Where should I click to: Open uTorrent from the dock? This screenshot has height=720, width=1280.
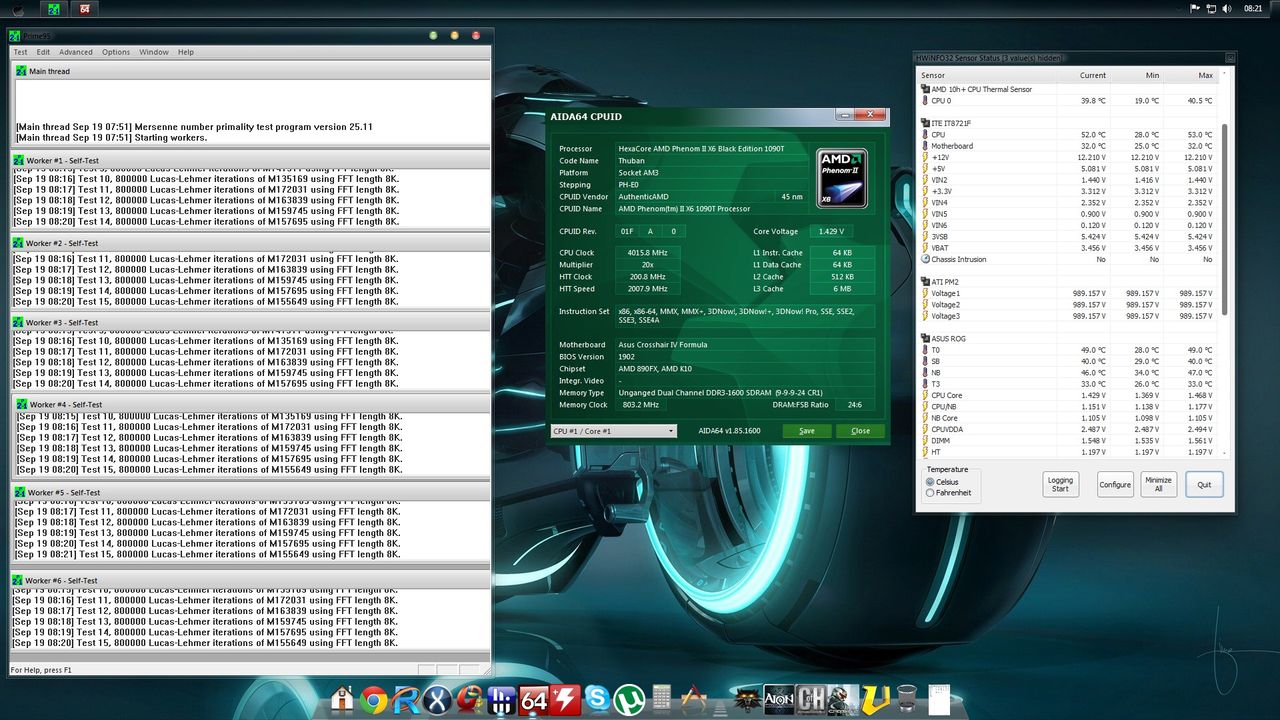click(629, 699)
